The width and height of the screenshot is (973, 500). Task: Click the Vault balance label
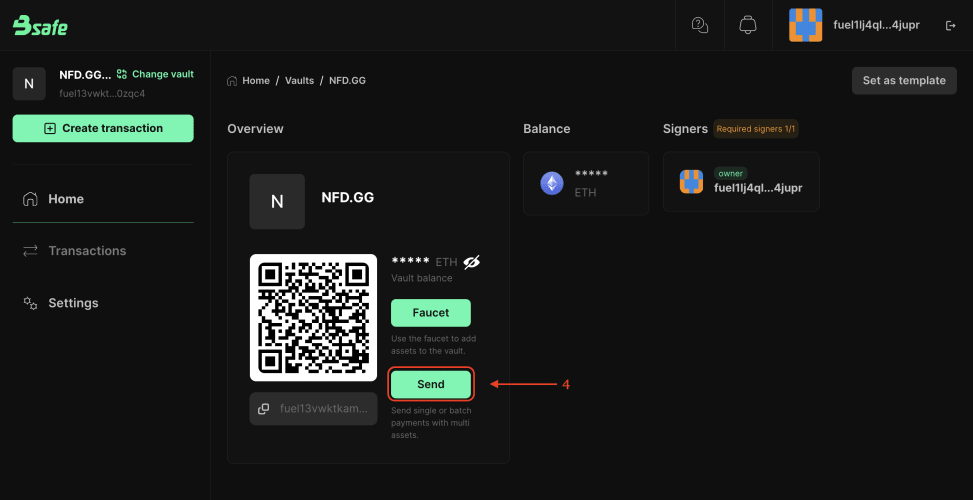421,278
